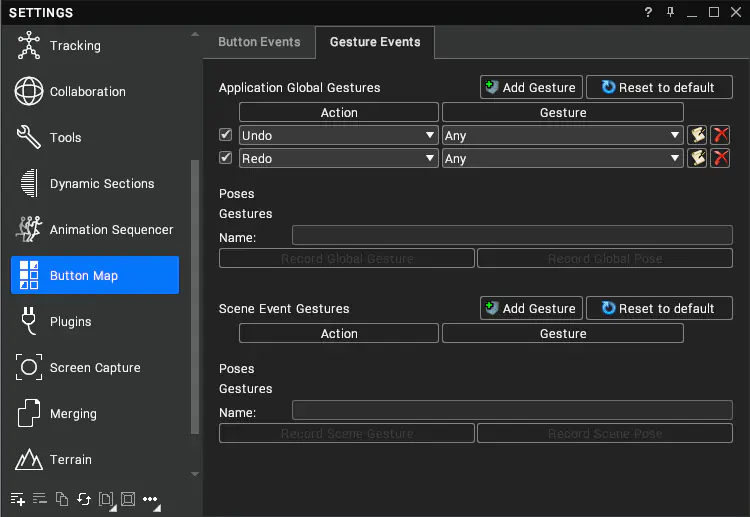Click the Record Global Gesture button
The width and height of the screenshot is (750, 517).
tap(347, 258)
